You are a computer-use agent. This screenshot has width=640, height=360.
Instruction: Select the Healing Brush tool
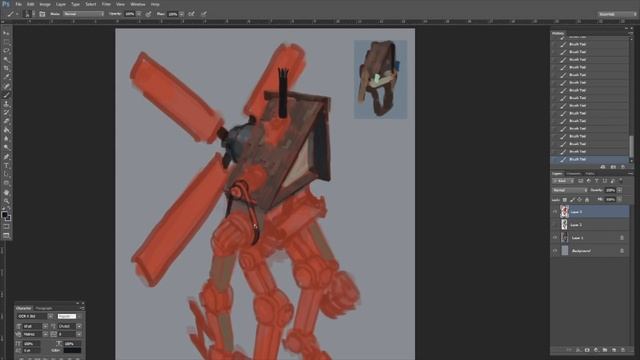point(6,86)
